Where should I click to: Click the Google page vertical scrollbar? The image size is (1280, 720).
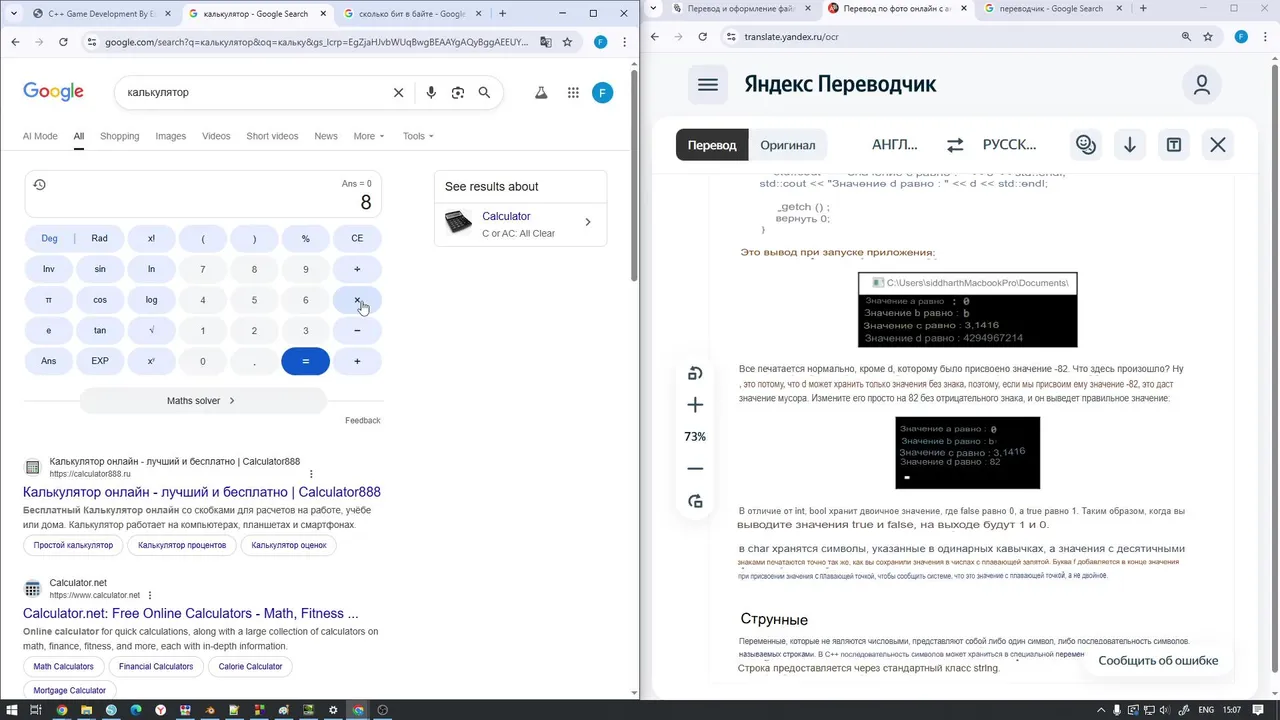[634, 175]
